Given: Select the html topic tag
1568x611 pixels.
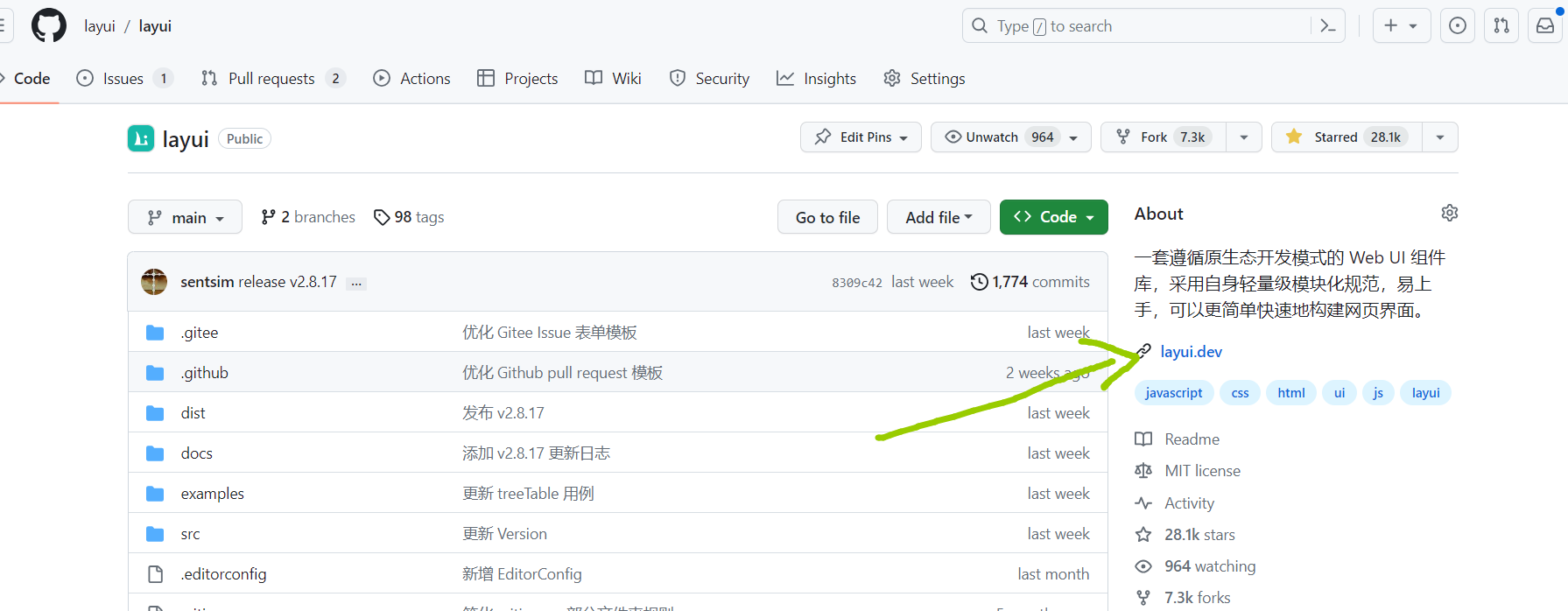Looking at the screenshot, I should click(1291, 393).
